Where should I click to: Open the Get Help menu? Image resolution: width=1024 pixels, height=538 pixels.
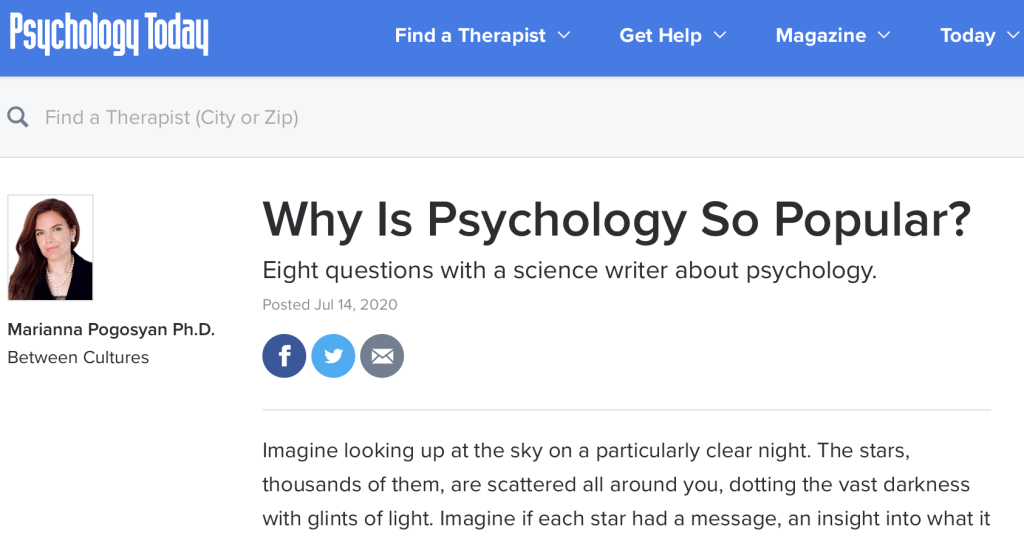(660, 36)
